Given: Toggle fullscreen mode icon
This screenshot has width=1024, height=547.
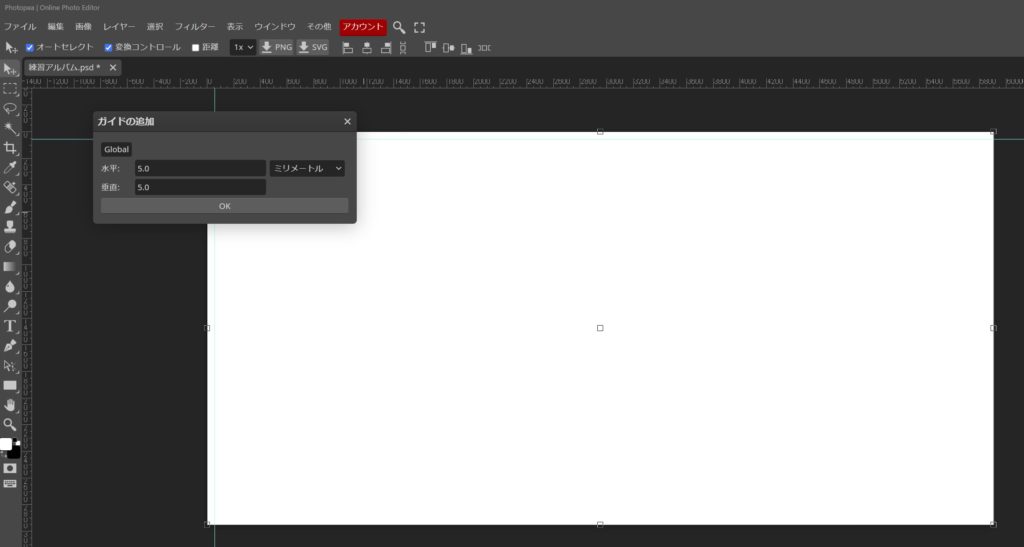Looking at the screenshot, I should pyautogui.click(x=419, y=27).
